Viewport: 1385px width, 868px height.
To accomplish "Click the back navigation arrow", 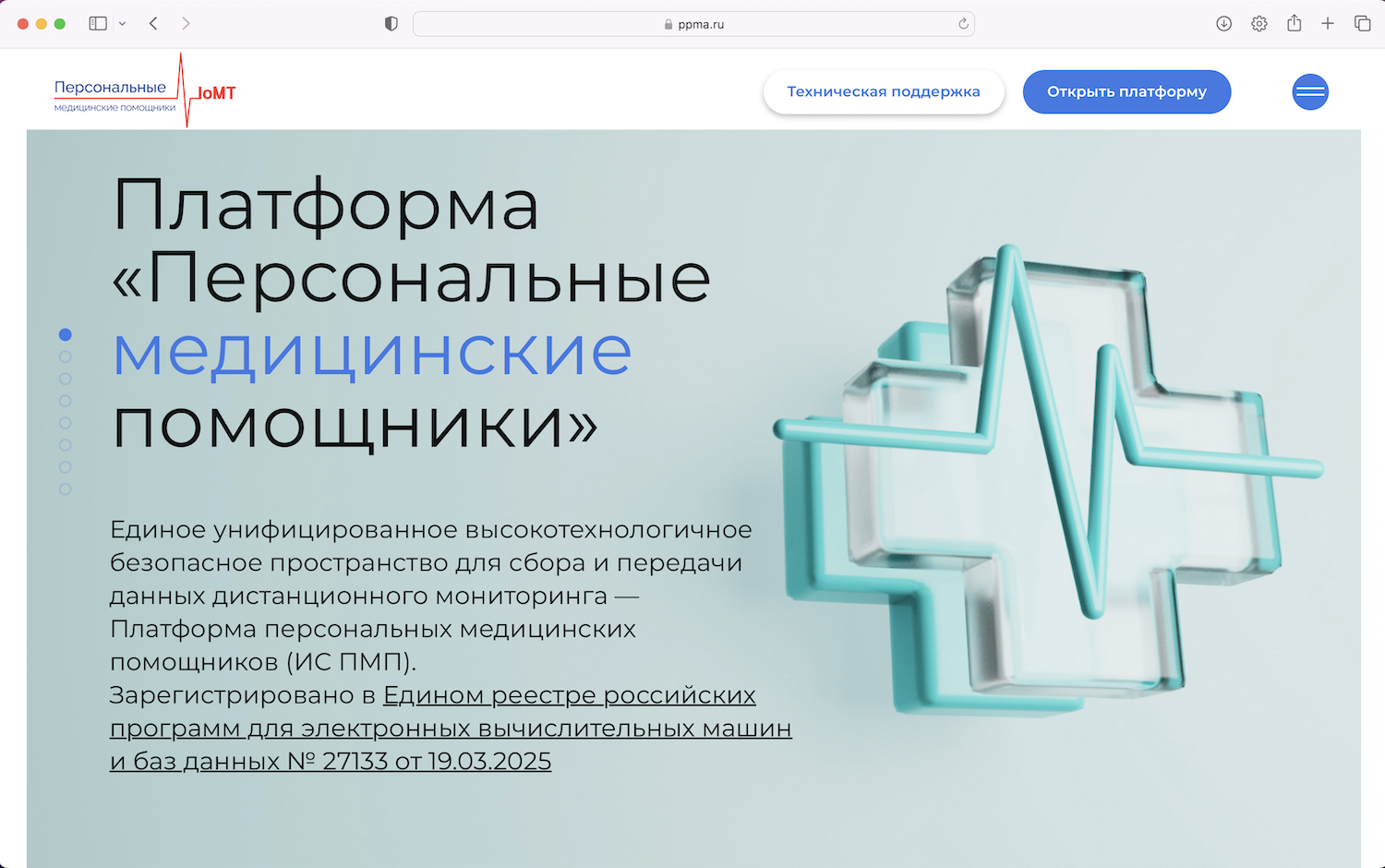I will (153, 23).
